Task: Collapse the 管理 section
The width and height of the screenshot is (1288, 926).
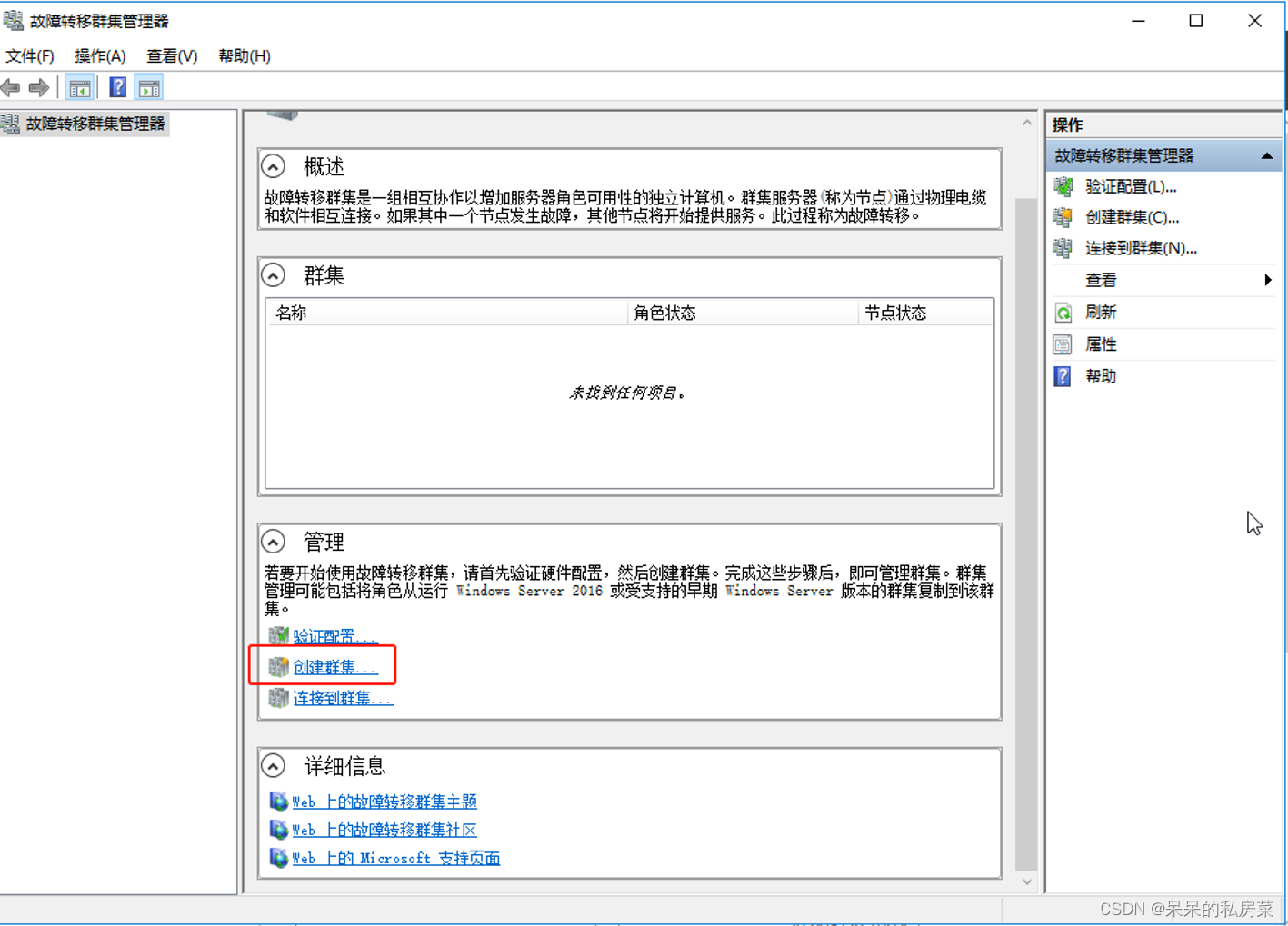Action: [x=274, y=542]
